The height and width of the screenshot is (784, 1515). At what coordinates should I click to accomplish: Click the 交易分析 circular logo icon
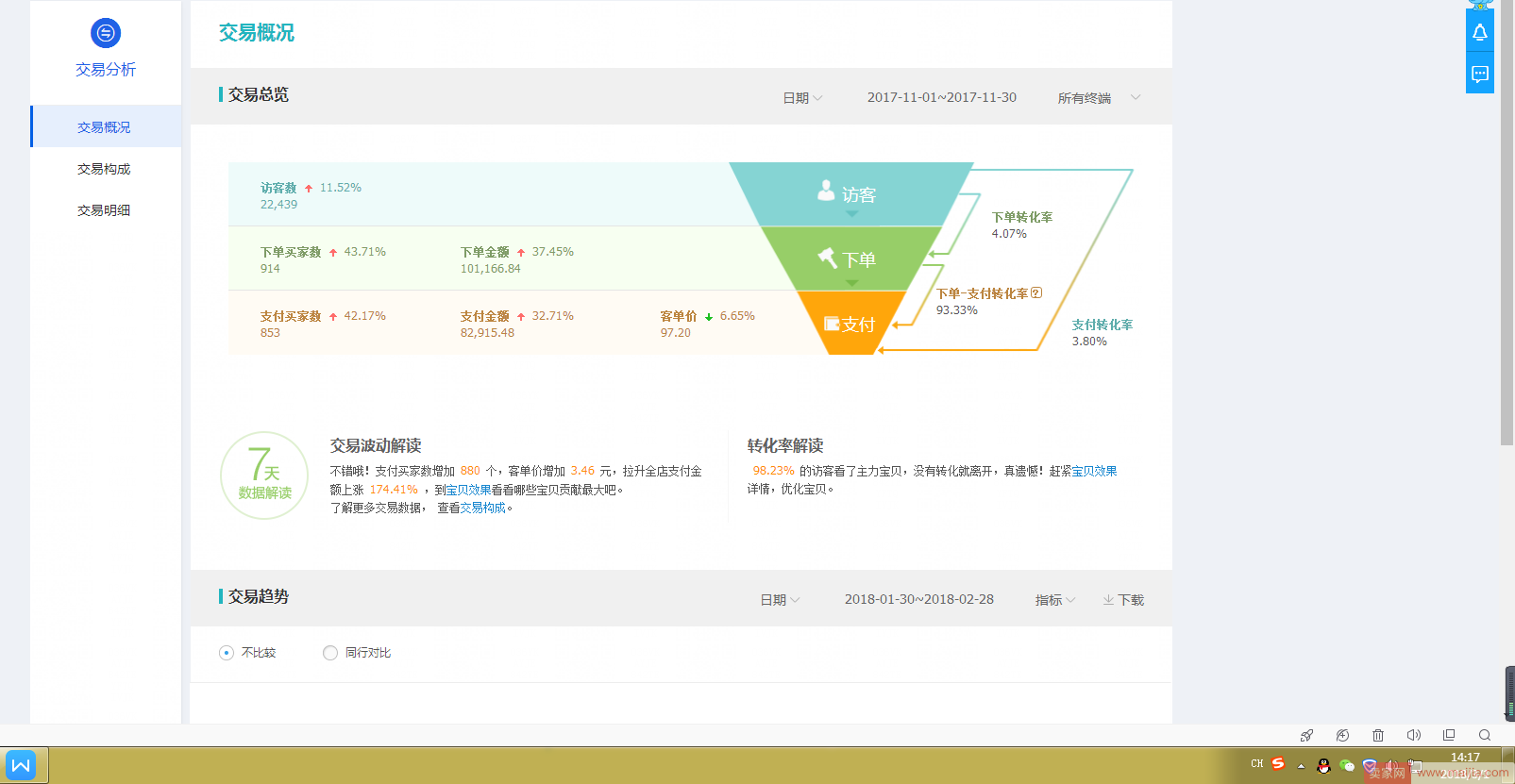coord(106,33)
